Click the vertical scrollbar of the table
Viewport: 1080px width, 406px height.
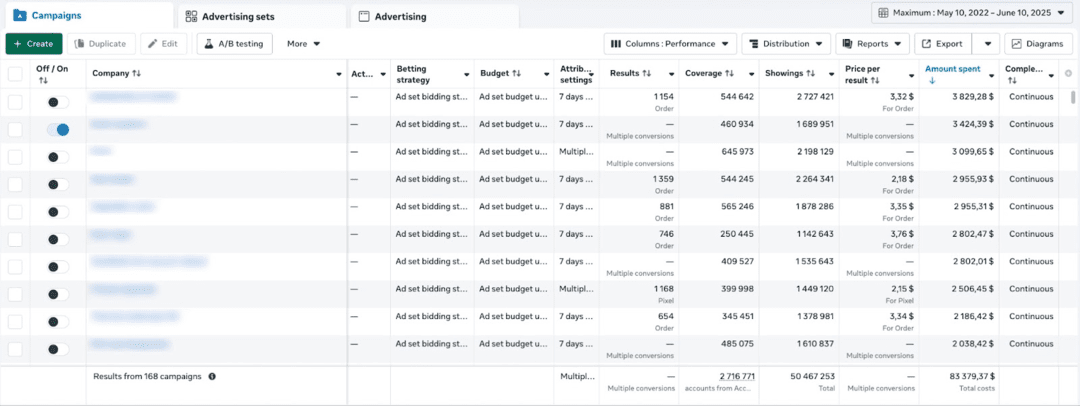point(1074,97)
